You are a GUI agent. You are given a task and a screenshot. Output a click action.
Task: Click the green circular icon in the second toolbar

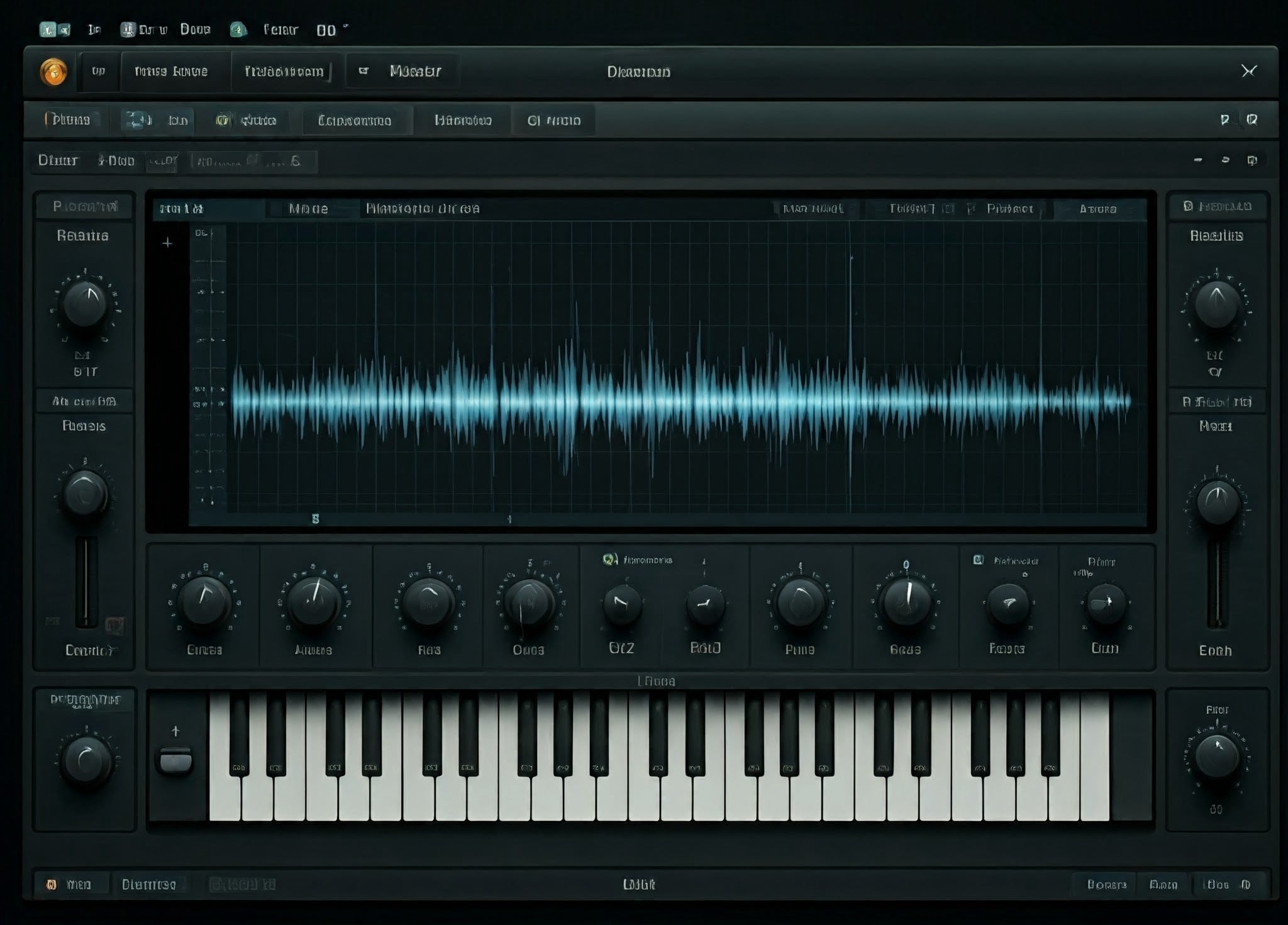click(x=223, y=119)
